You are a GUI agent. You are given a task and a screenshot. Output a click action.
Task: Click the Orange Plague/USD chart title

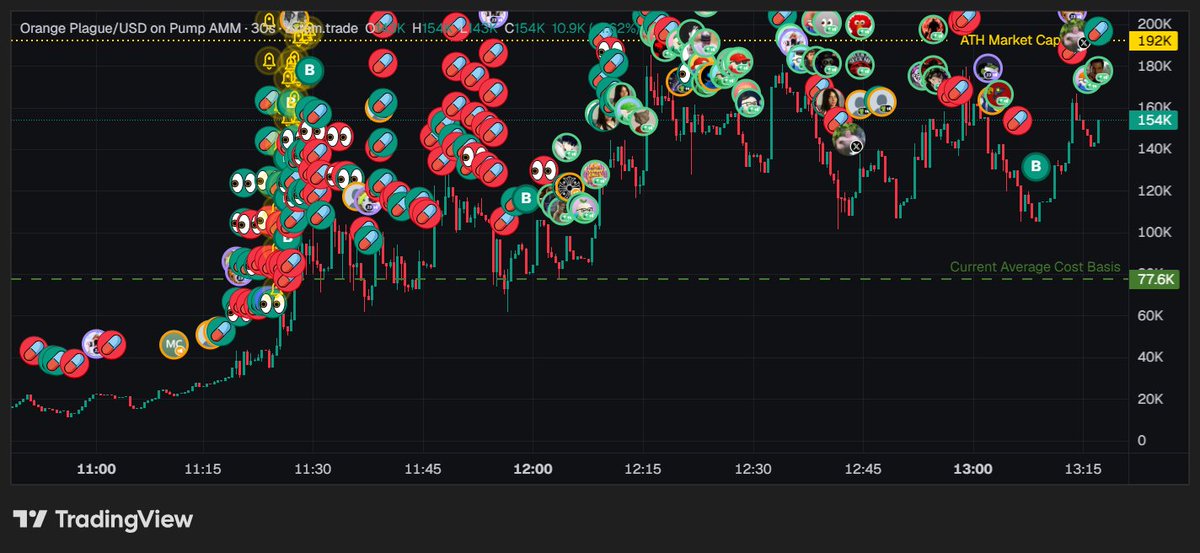[130, 29]
